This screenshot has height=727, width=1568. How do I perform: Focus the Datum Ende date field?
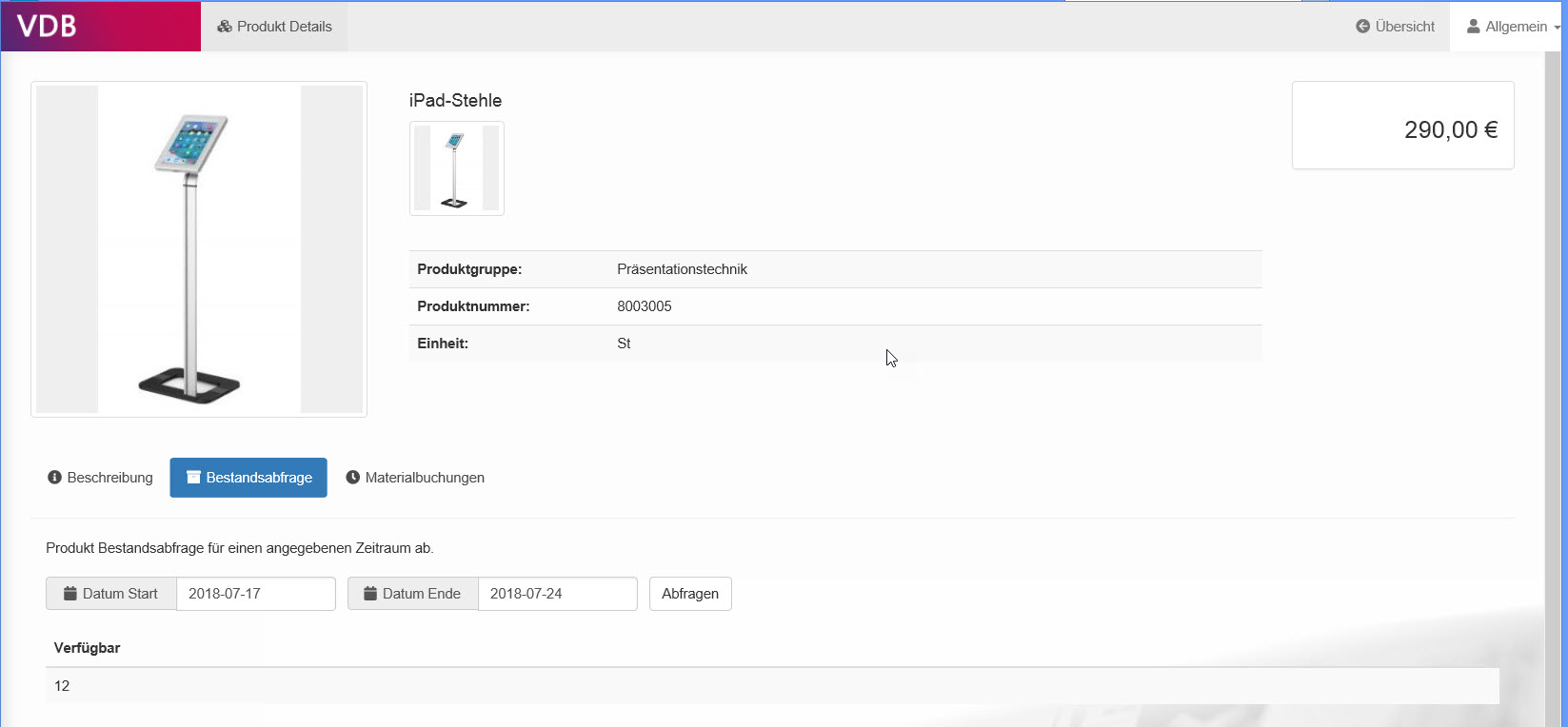tap(558, 594)
